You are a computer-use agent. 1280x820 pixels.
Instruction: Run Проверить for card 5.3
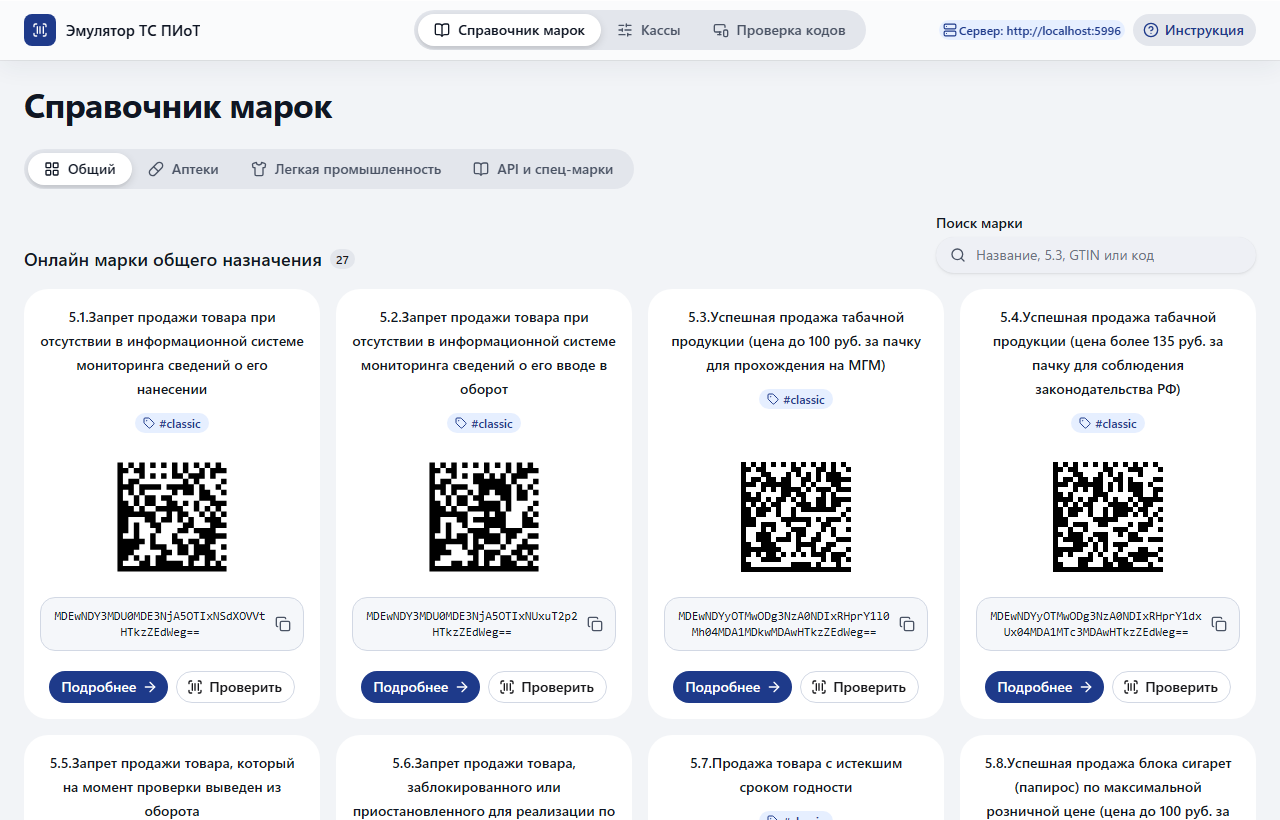point(859,687)
